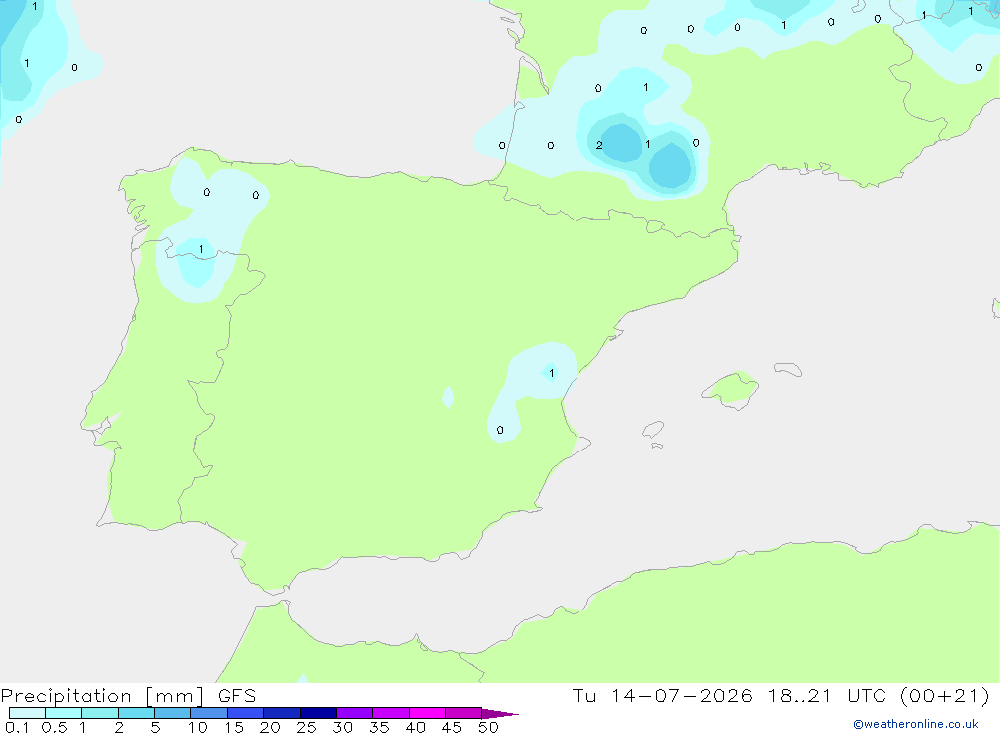Click the '2' precipitation value over southern France
Image resolution: width=1000 pixels, height=733 pixels.
tap(599, 145)
